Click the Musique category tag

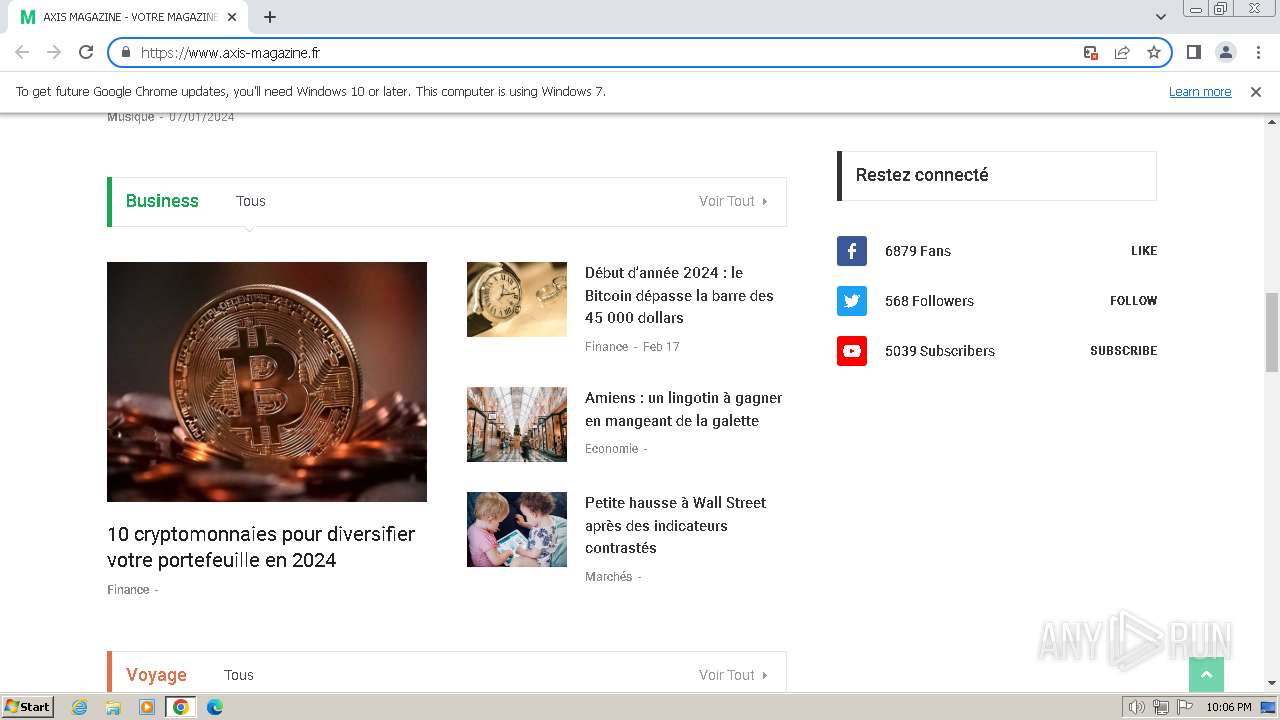tap(131, 117)
